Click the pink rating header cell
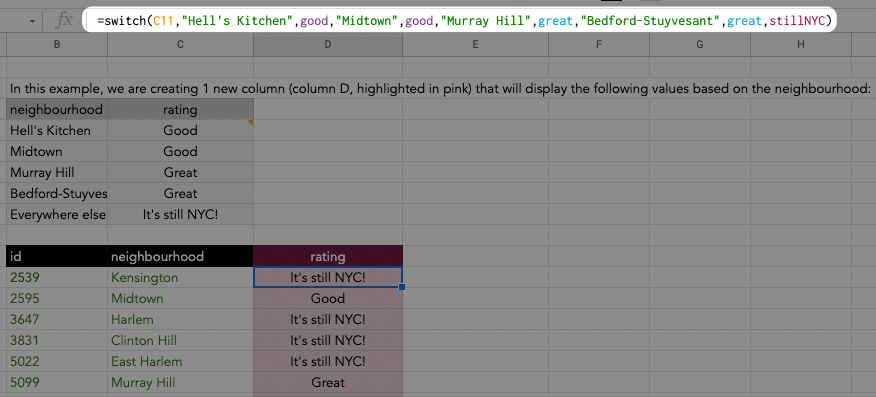 (327, 256)
